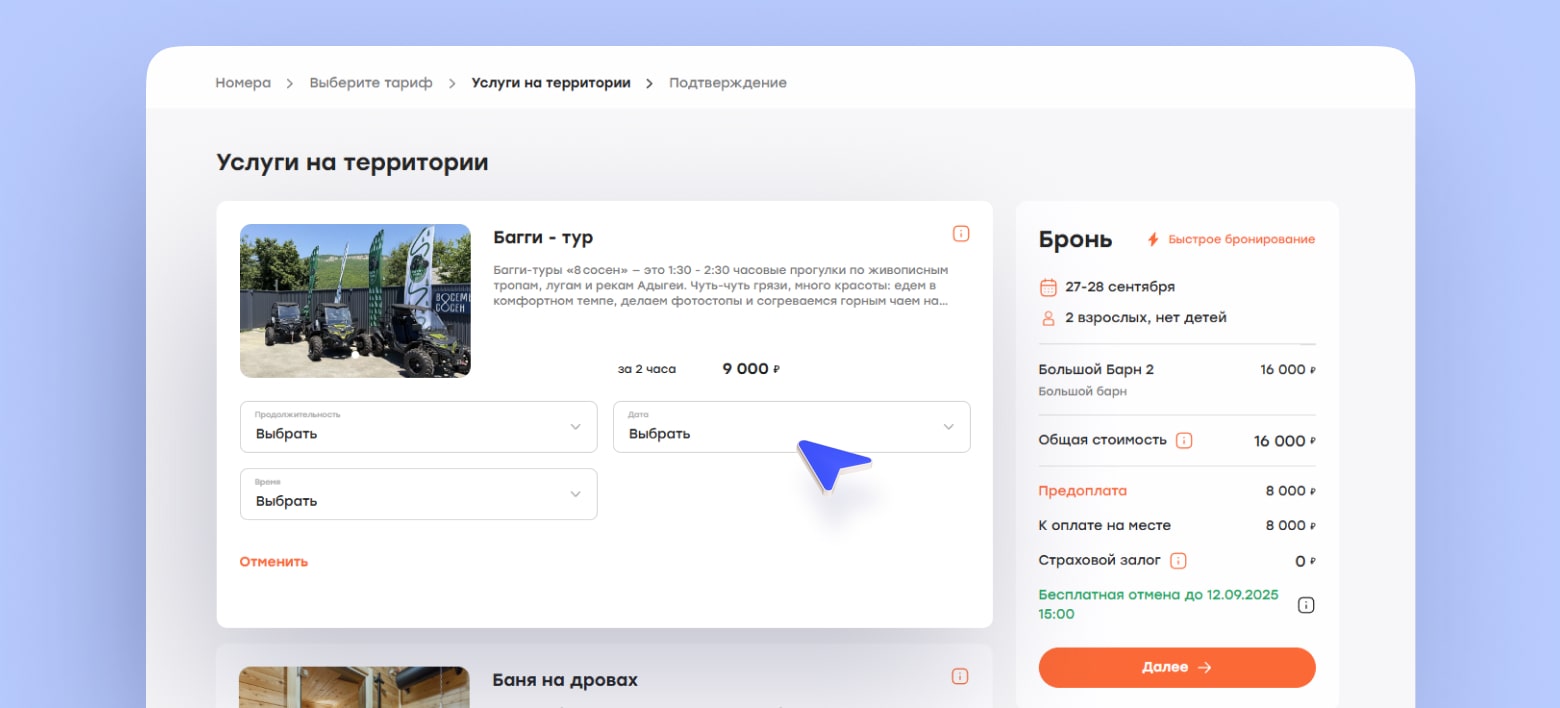Click the guests person icon

(1048, 318)
